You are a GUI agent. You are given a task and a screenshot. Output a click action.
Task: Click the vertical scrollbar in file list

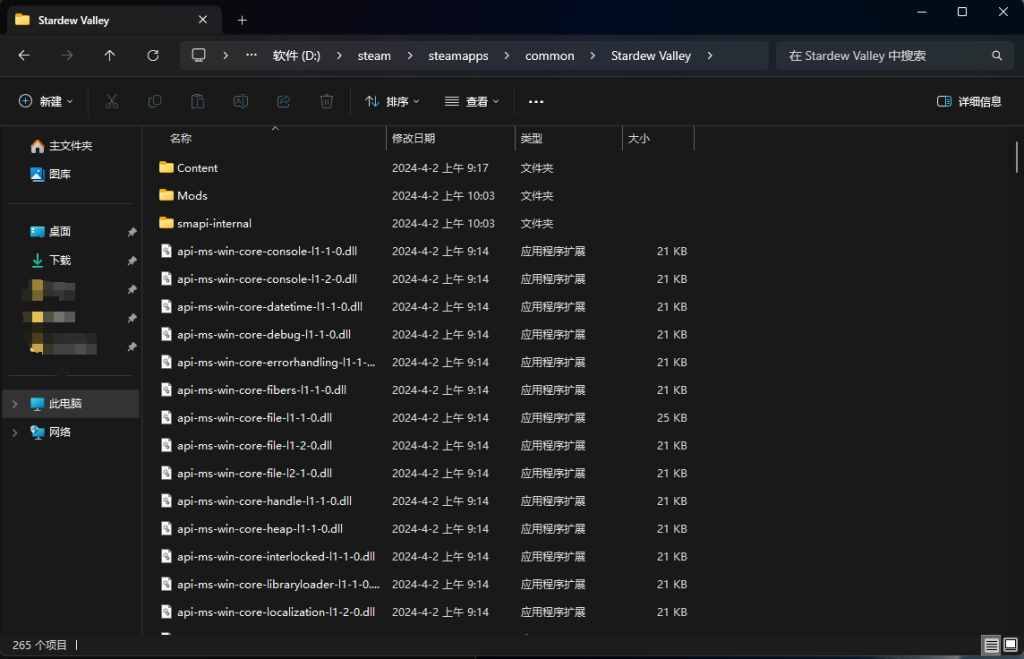pos(1017,157)
